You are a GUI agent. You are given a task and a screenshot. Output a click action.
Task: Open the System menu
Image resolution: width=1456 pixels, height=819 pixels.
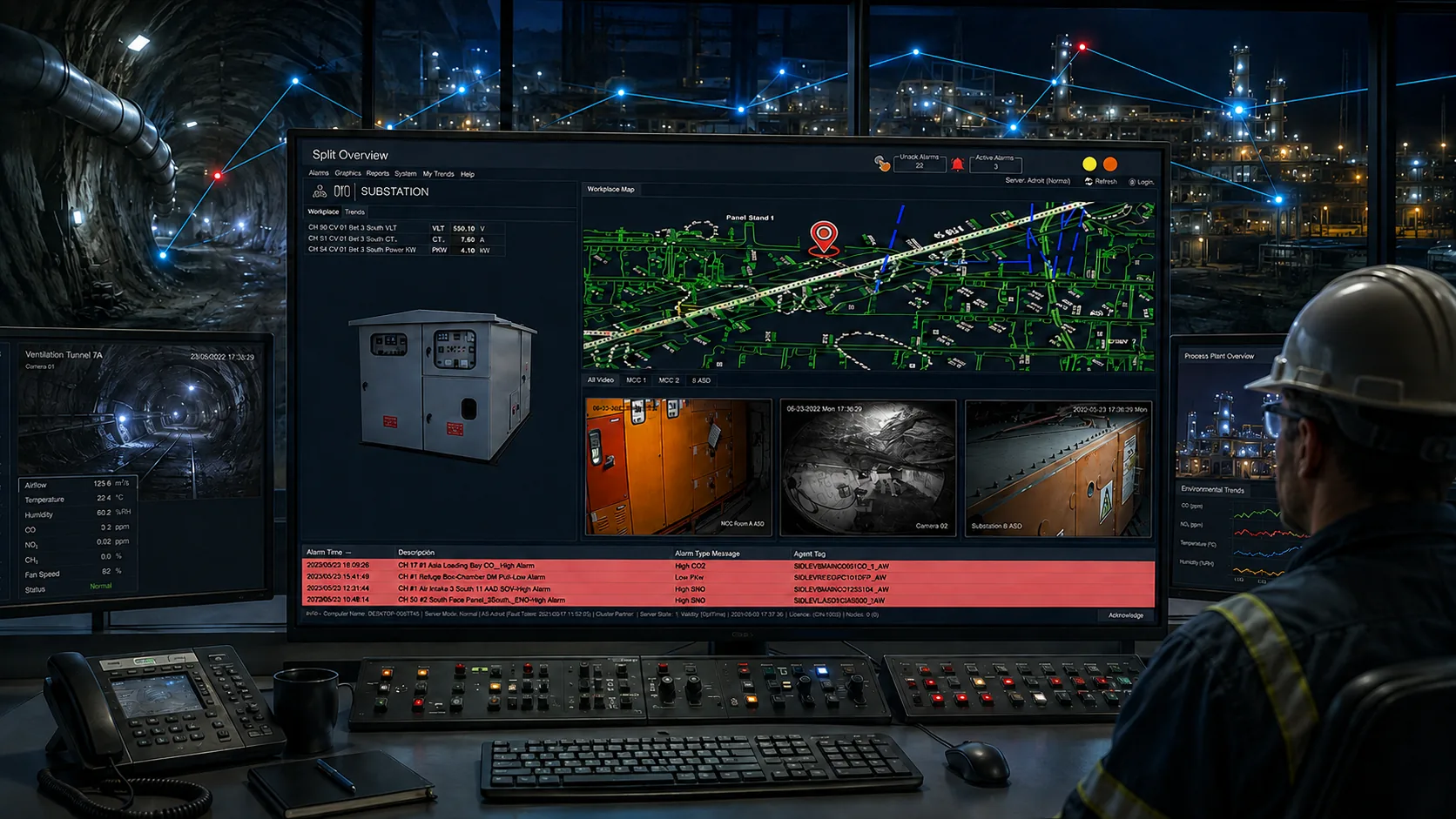[x=406, y=174]
